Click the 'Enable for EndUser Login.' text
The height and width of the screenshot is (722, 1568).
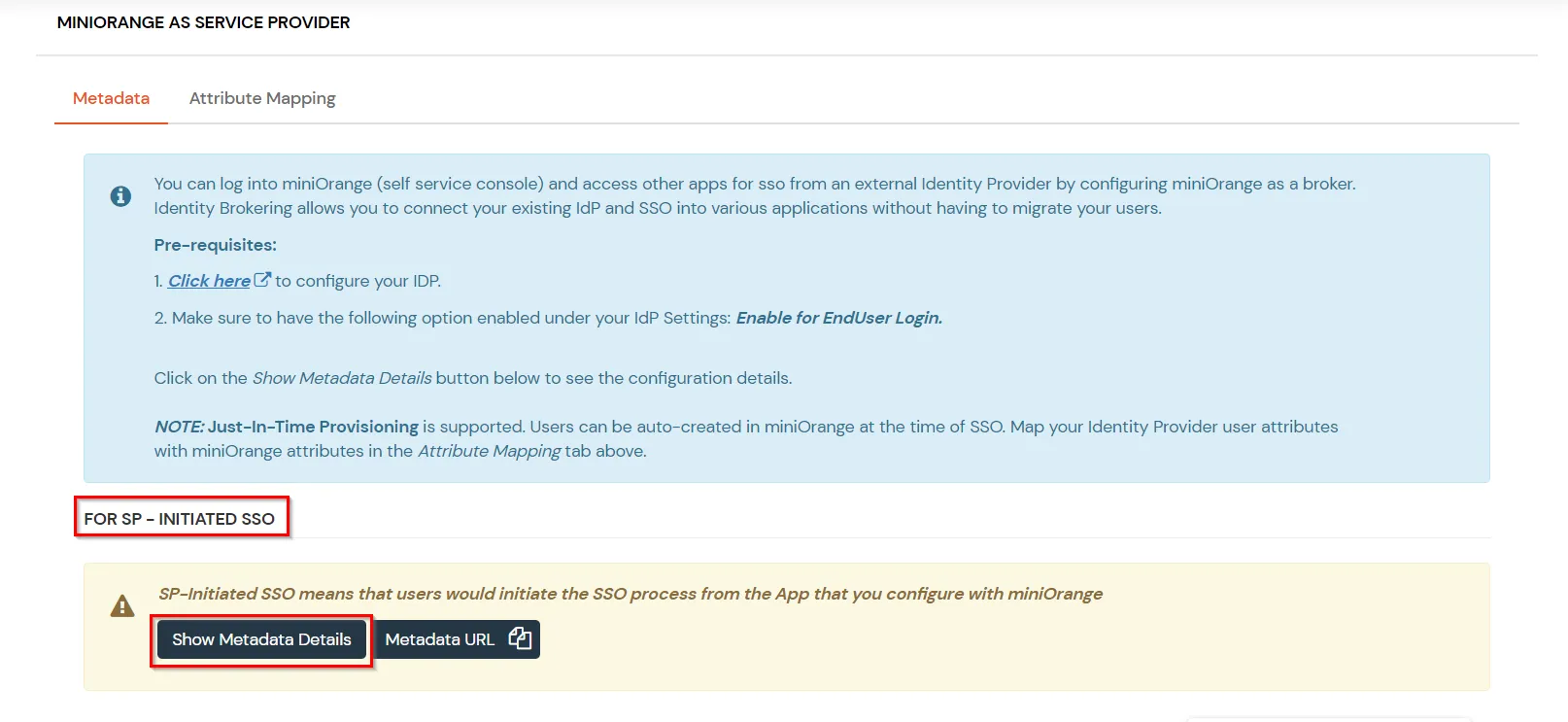(839, 318)
